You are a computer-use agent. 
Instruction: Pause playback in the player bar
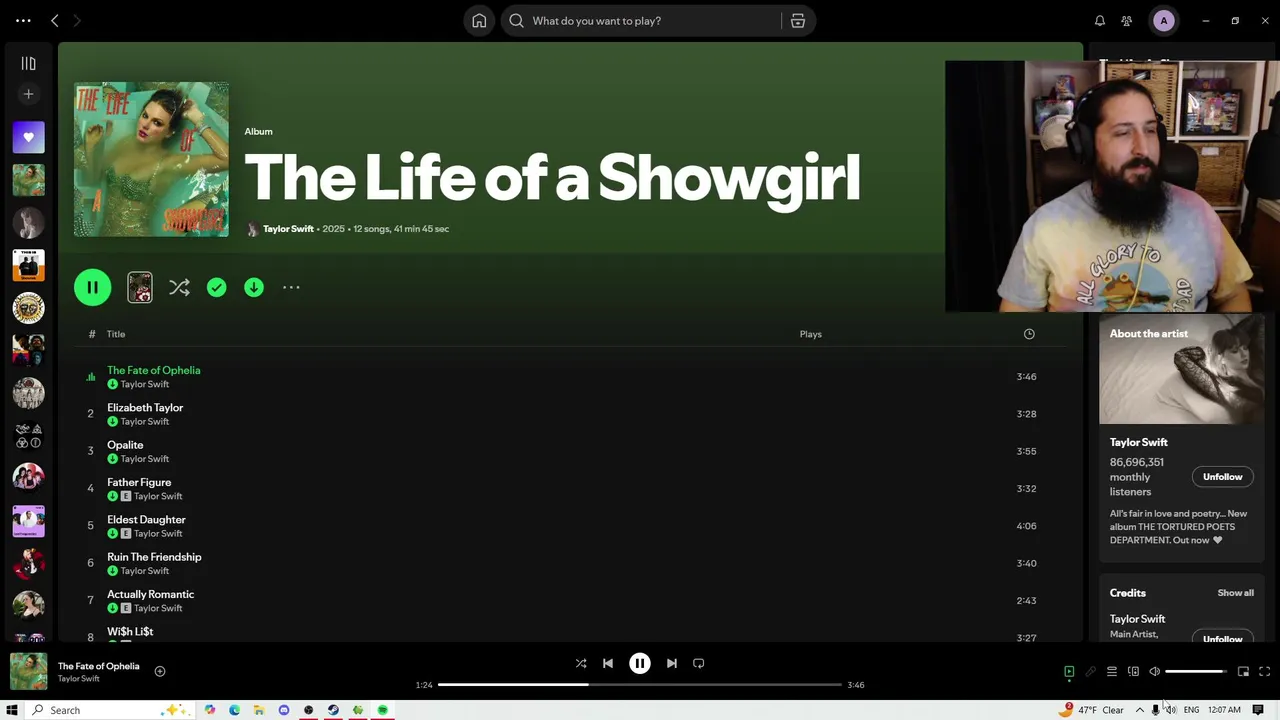pyautogui.click(x=640, y=663)
